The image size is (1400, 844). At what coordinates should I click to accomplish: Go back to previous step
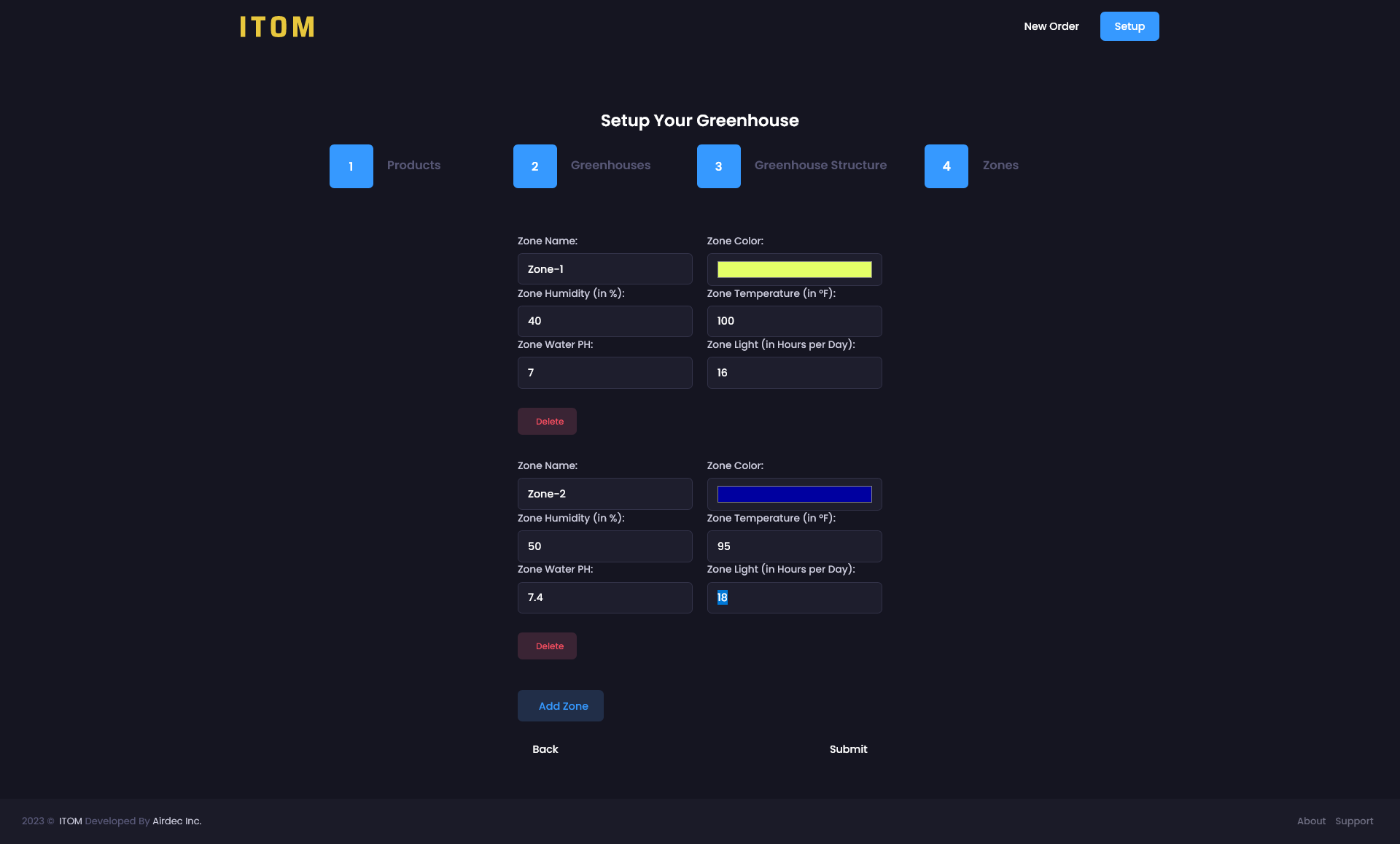[x=545, y=749]
